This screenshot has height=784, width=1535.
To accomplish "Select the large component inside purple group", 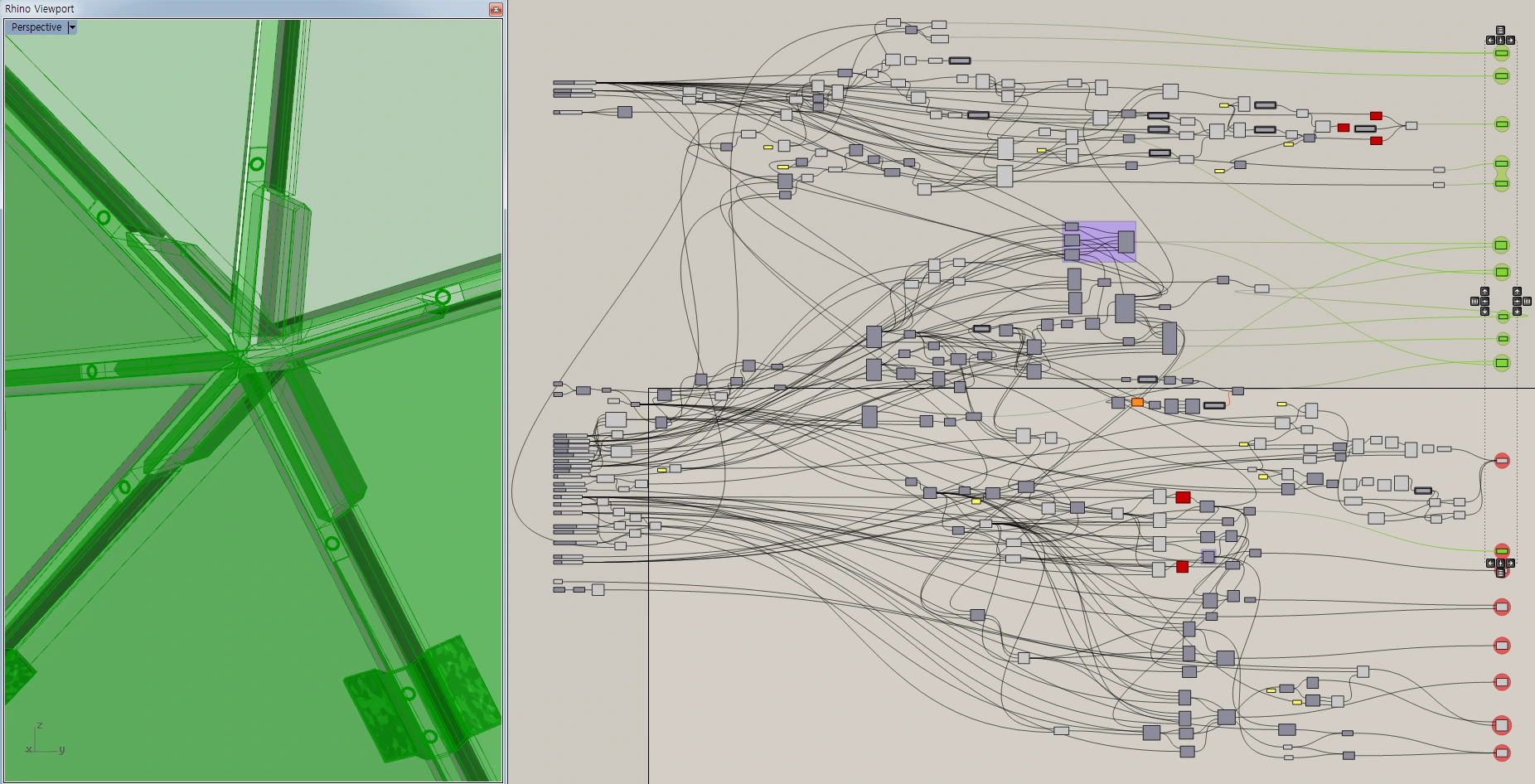I will [1126, 242].
